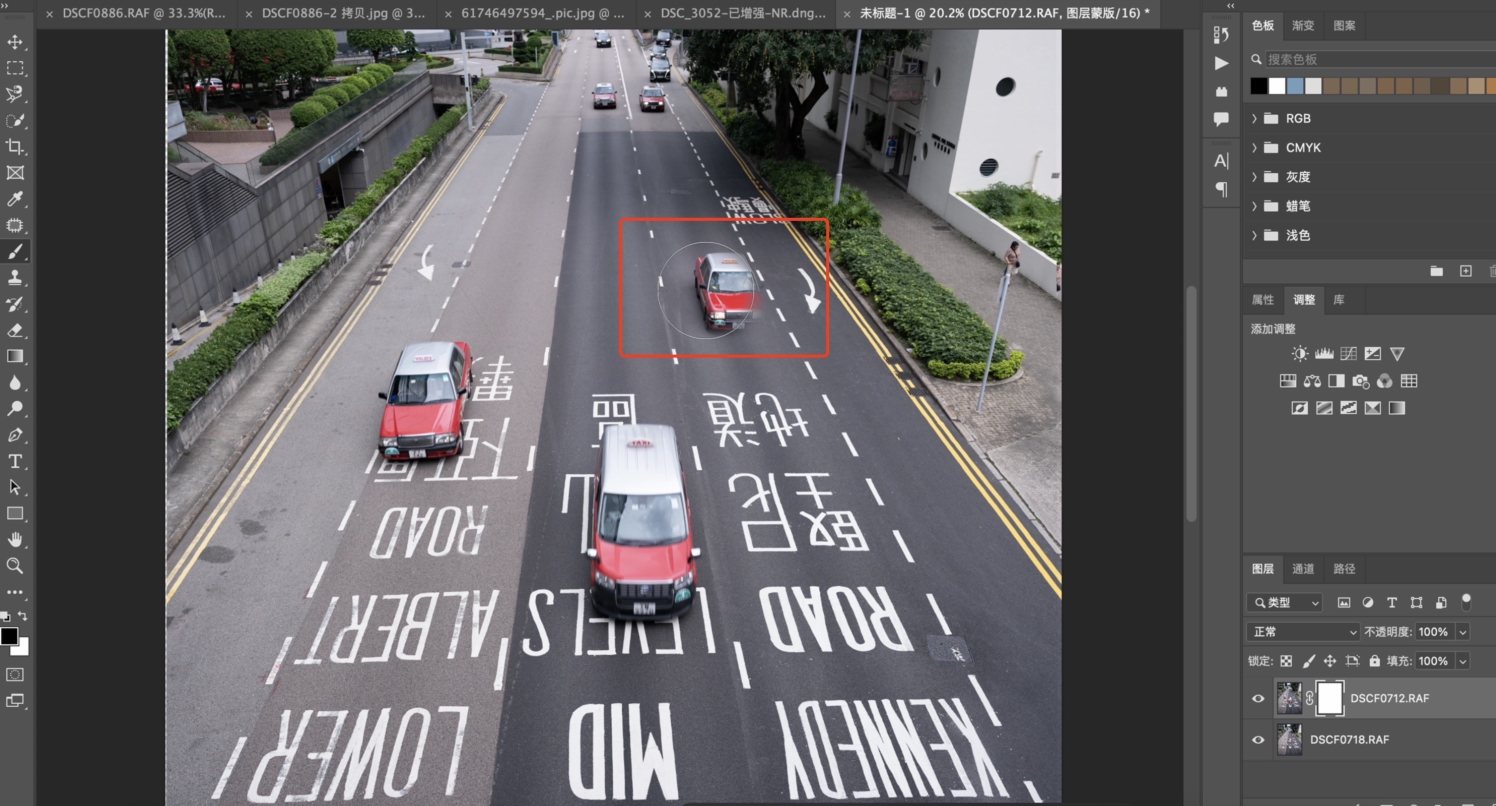This screenshot has width=1496, height=806.
Task: Switch to the 通道 tab
Action: coord(1303,569)
